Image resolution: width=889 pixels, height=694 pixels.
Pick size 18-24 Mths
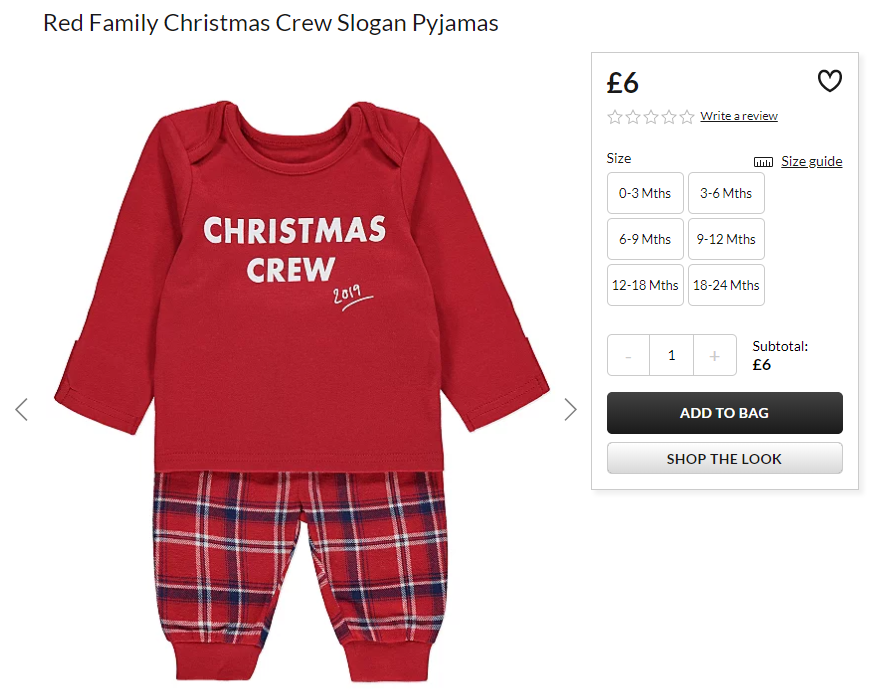click(726, 285)
